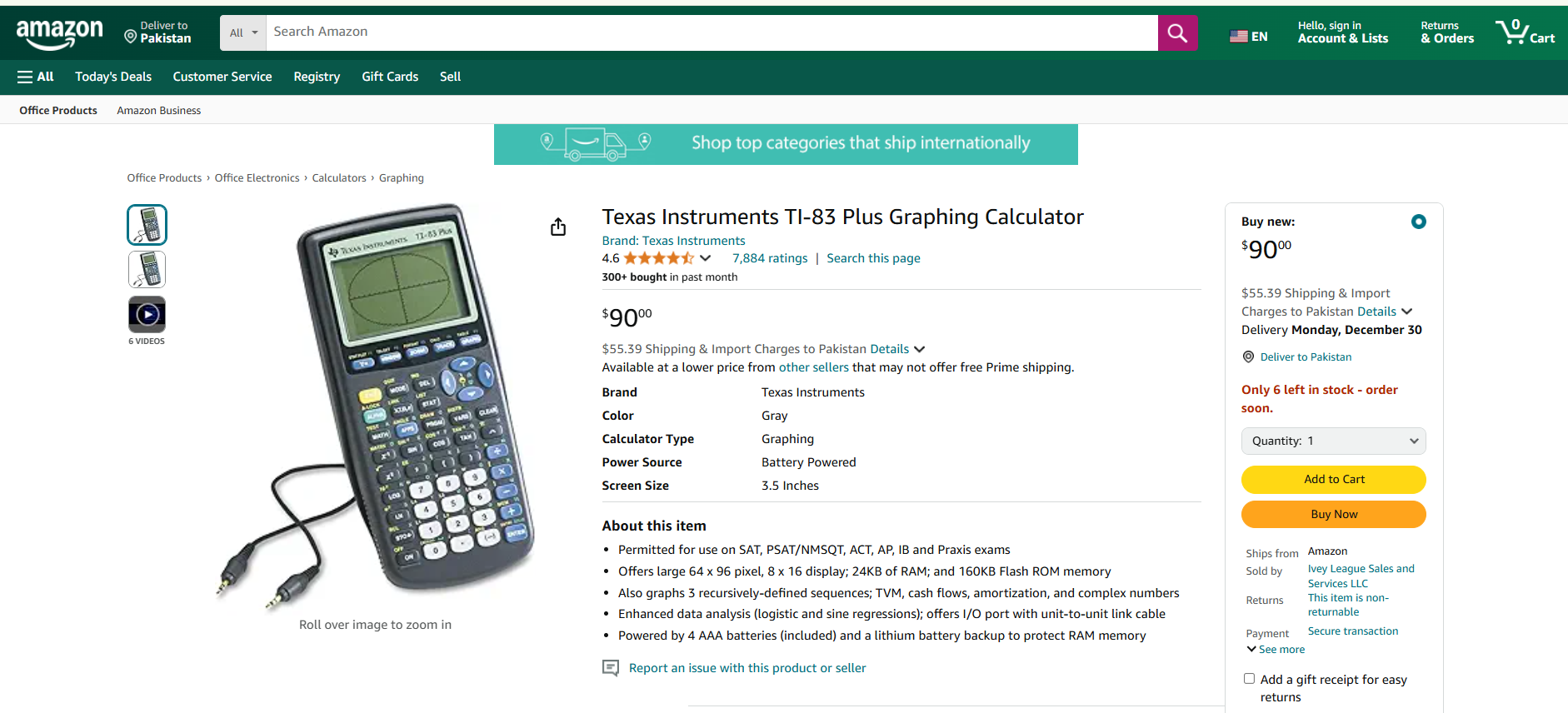Click the share icon beside product image
This screenshot has height=713, width=1568.
click(558, 227)
